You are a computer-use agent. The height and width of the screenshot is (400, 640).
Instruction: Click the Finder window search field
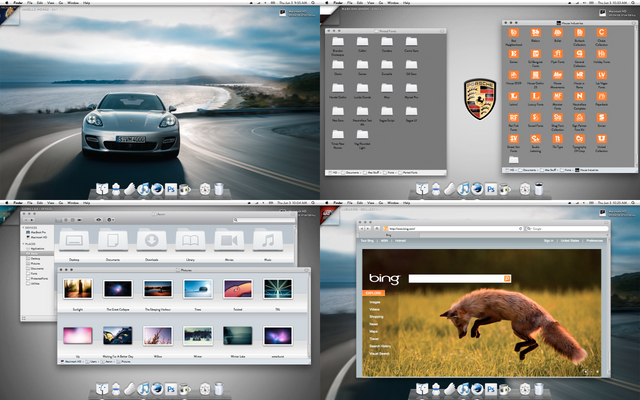pyautogui.click(x=264, y=220)
